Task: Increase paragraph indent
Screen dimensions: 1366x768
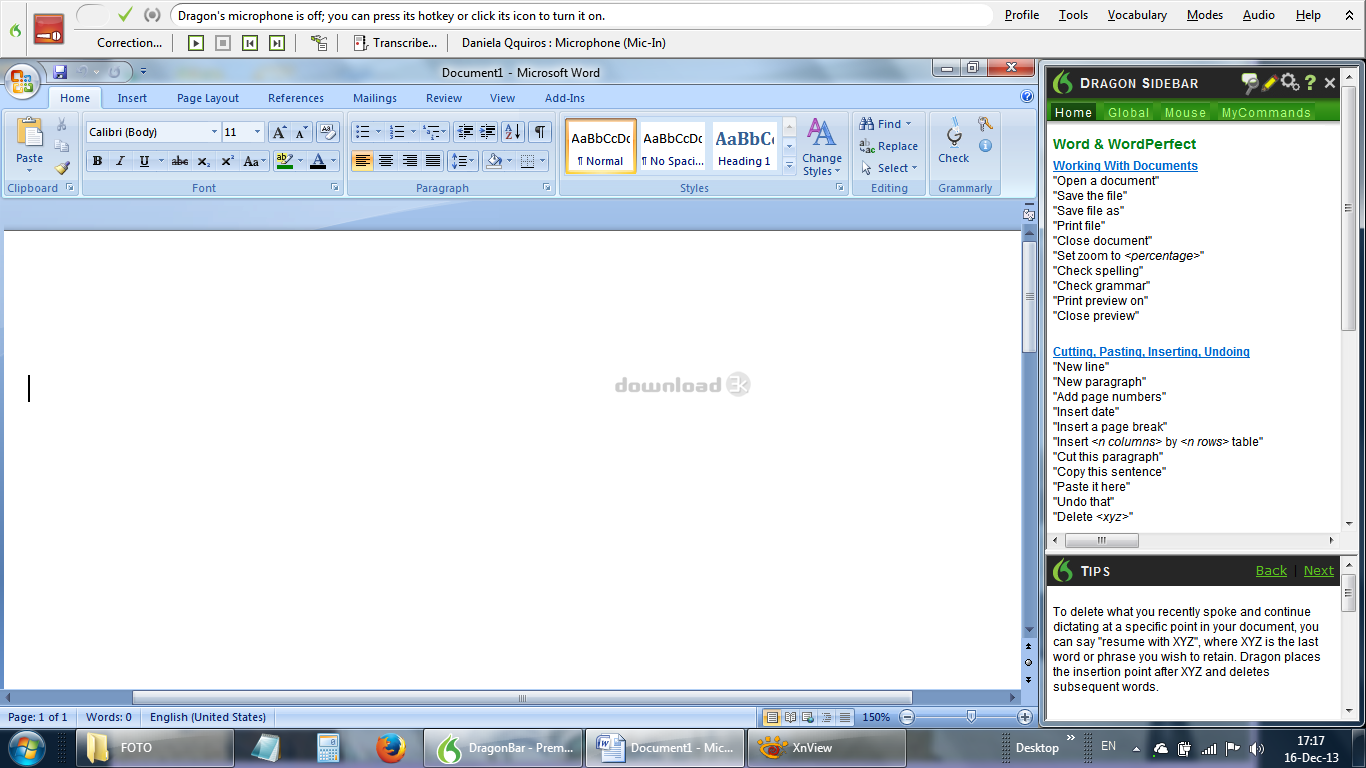Action: pos(487,132)
